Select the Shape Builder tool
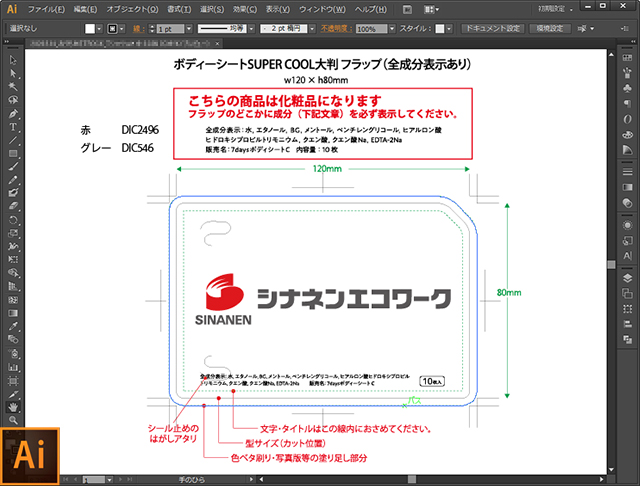Viewport: 640px width, 486px height. point(13,273)
